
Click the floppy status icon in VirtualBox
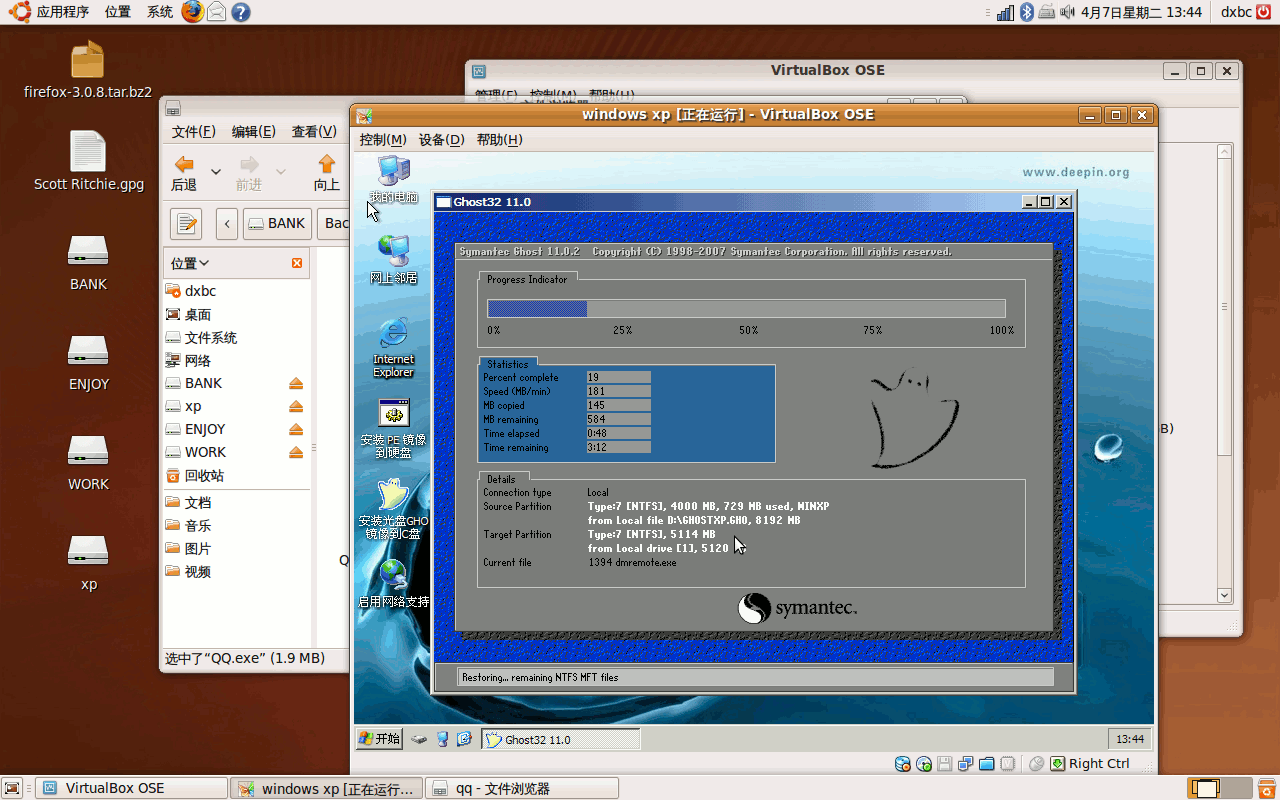point(945,764)
